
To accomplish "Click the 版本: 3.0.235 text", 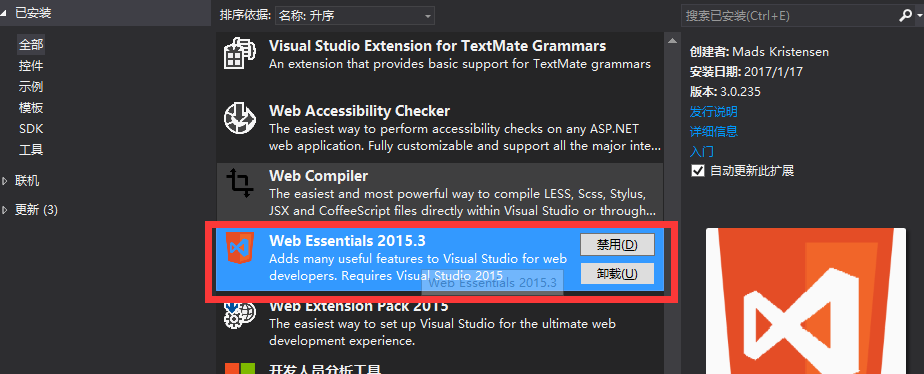I will click(x=725, y=92).
